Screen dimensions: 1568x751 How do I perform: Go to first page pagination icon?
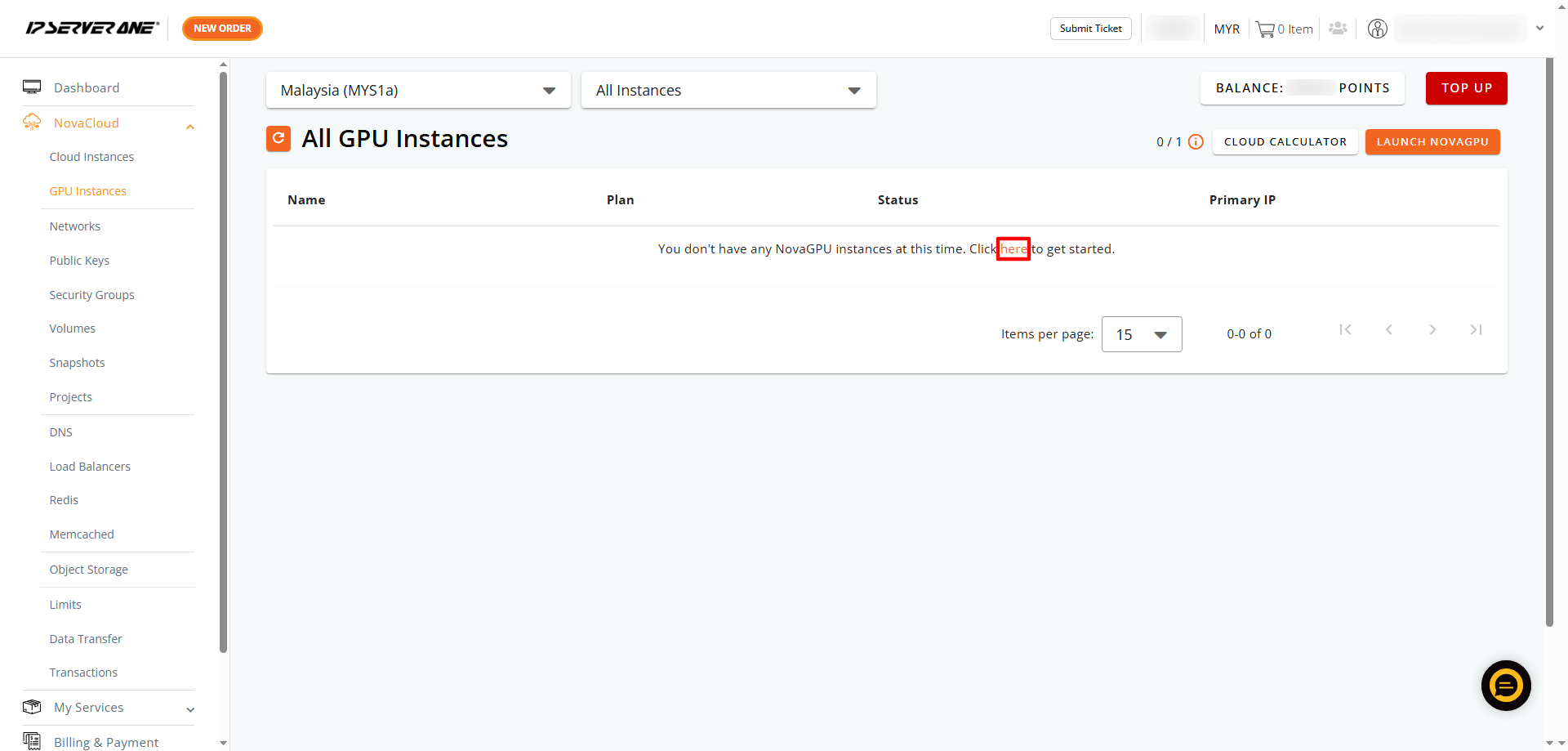(1345, 329)
